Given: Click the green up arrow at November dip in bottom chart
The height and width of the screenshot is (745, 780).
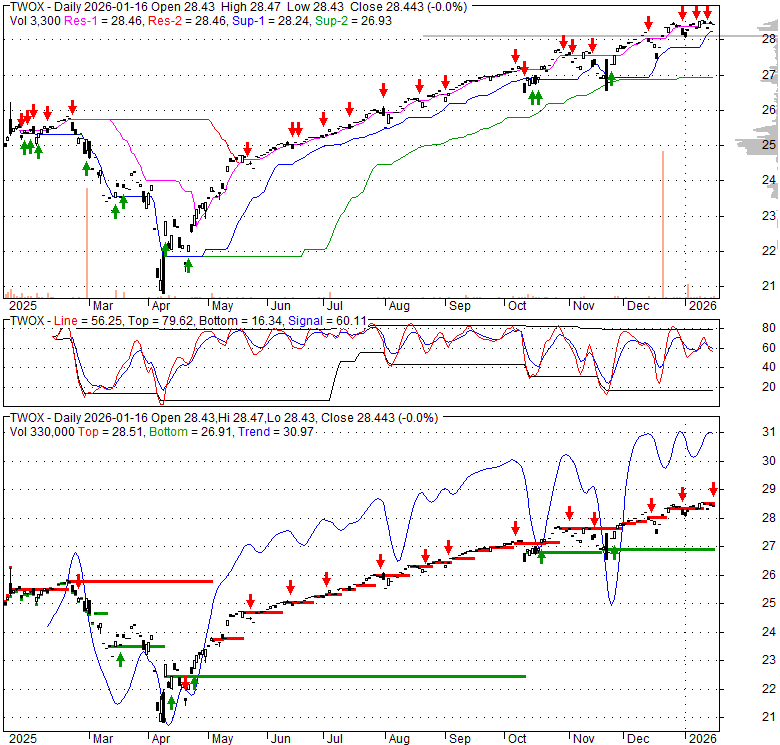Looking at the screenshot, I should [614, 551].
